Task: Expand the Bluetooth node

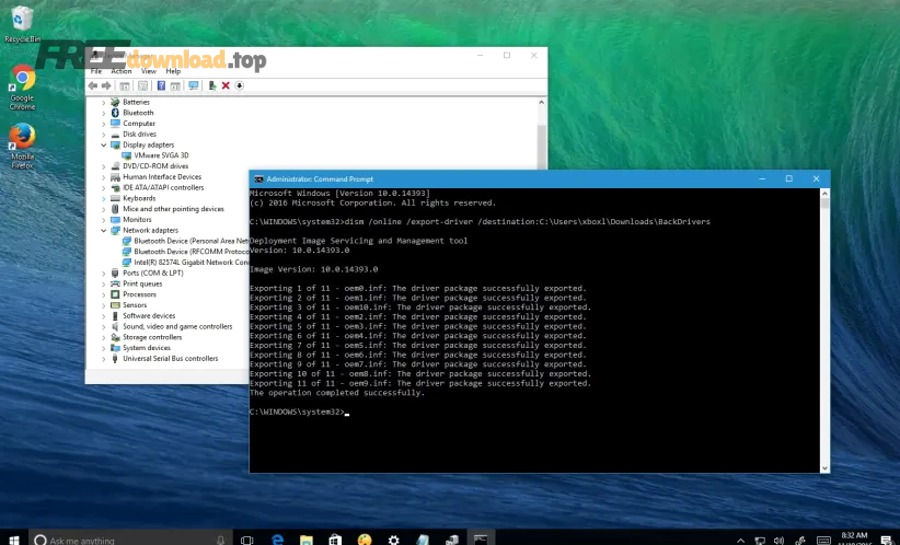Action: pos(103,113)
